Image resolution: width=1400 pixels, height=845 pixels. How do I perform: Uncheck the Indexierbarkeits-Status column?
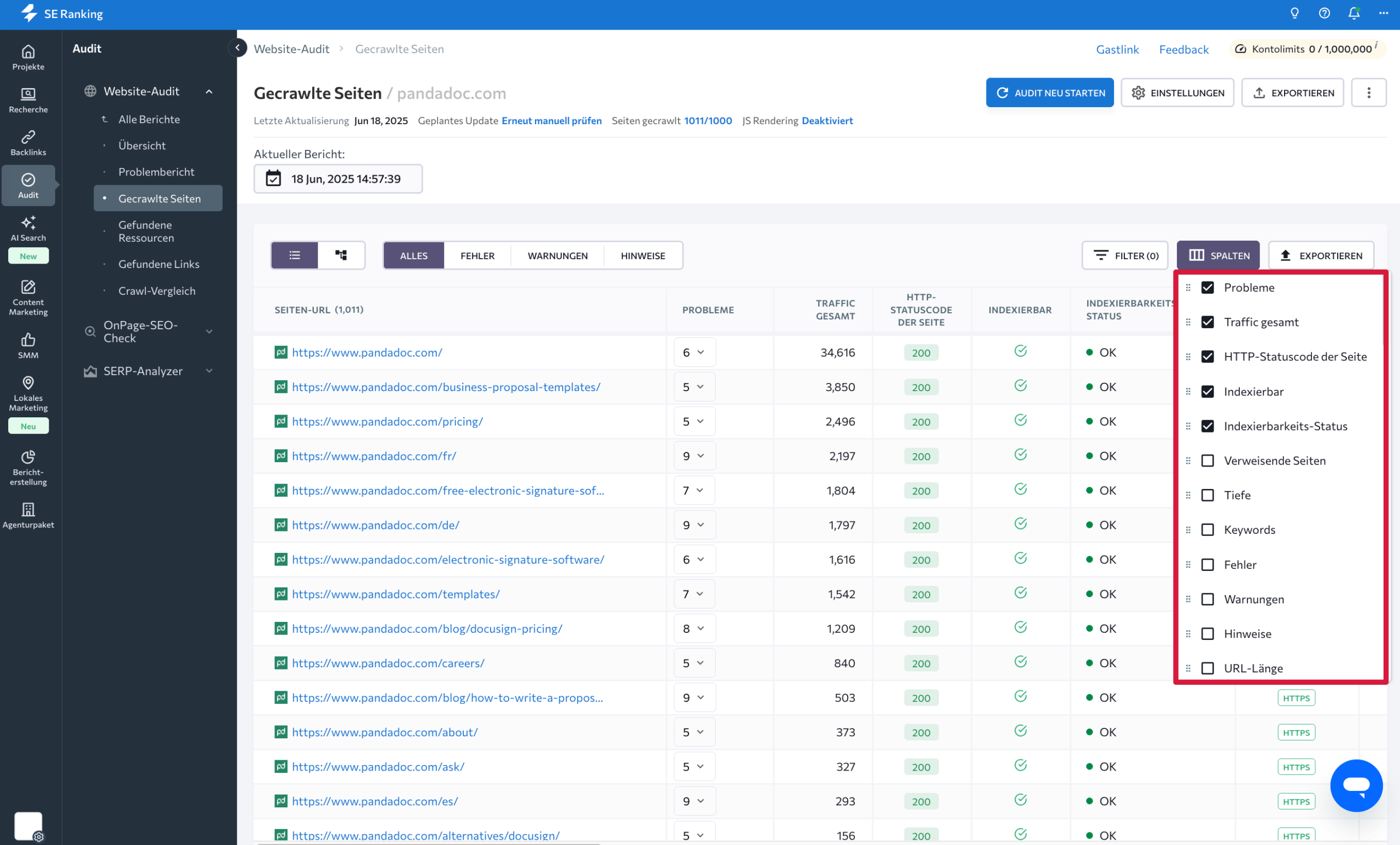pyautogui.click(x=1207, y=426)
